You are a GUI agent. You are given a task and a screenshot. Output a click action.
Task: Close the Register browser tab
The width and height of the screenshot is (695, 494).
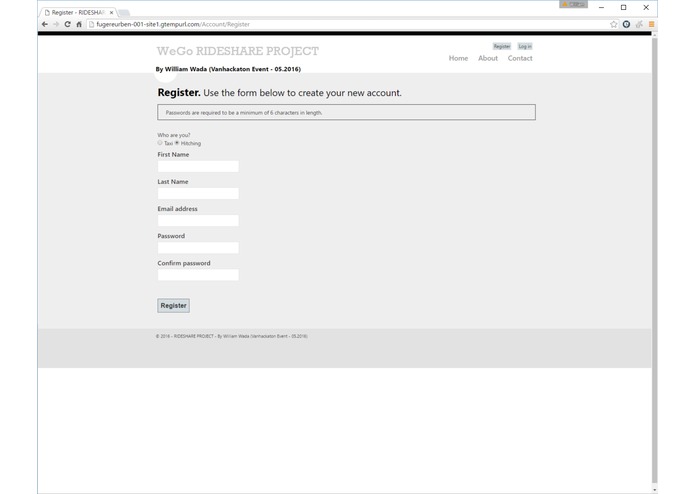pyautogui.click(x=111, y=12)
